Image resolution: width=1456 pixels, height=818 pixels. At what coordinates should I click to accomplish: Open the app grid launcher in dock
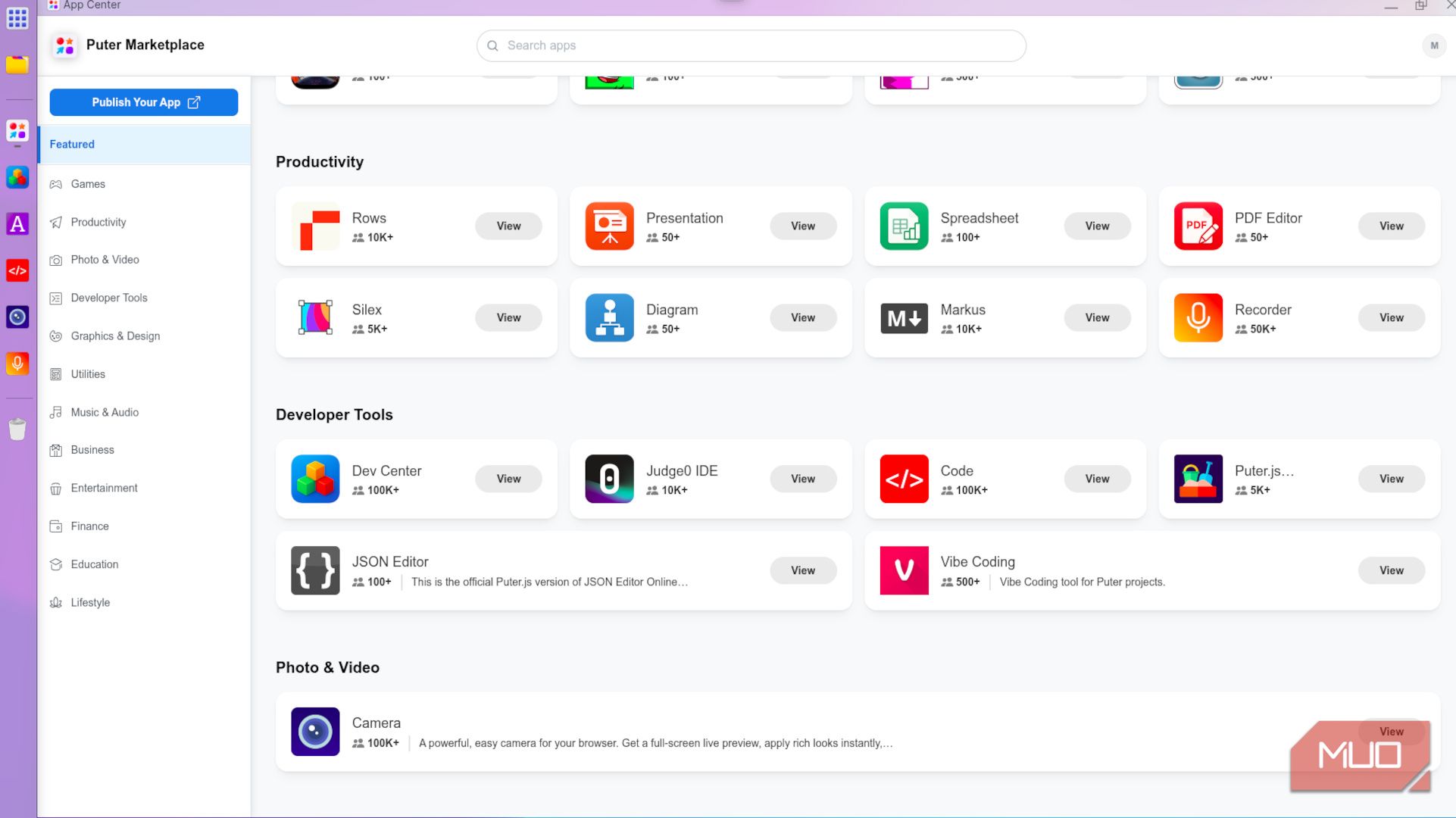click(17, 17)
